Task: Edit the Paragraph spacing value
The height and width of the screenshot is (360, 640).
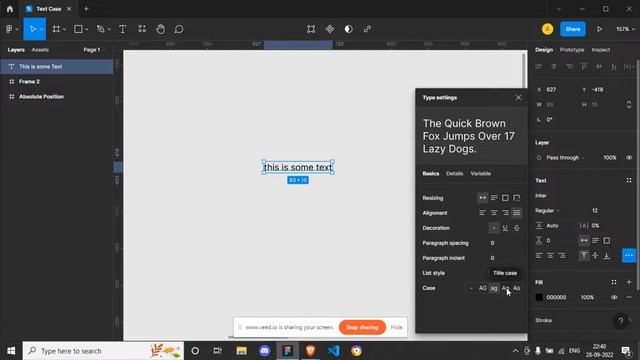Action: click(x=492, y=243)
